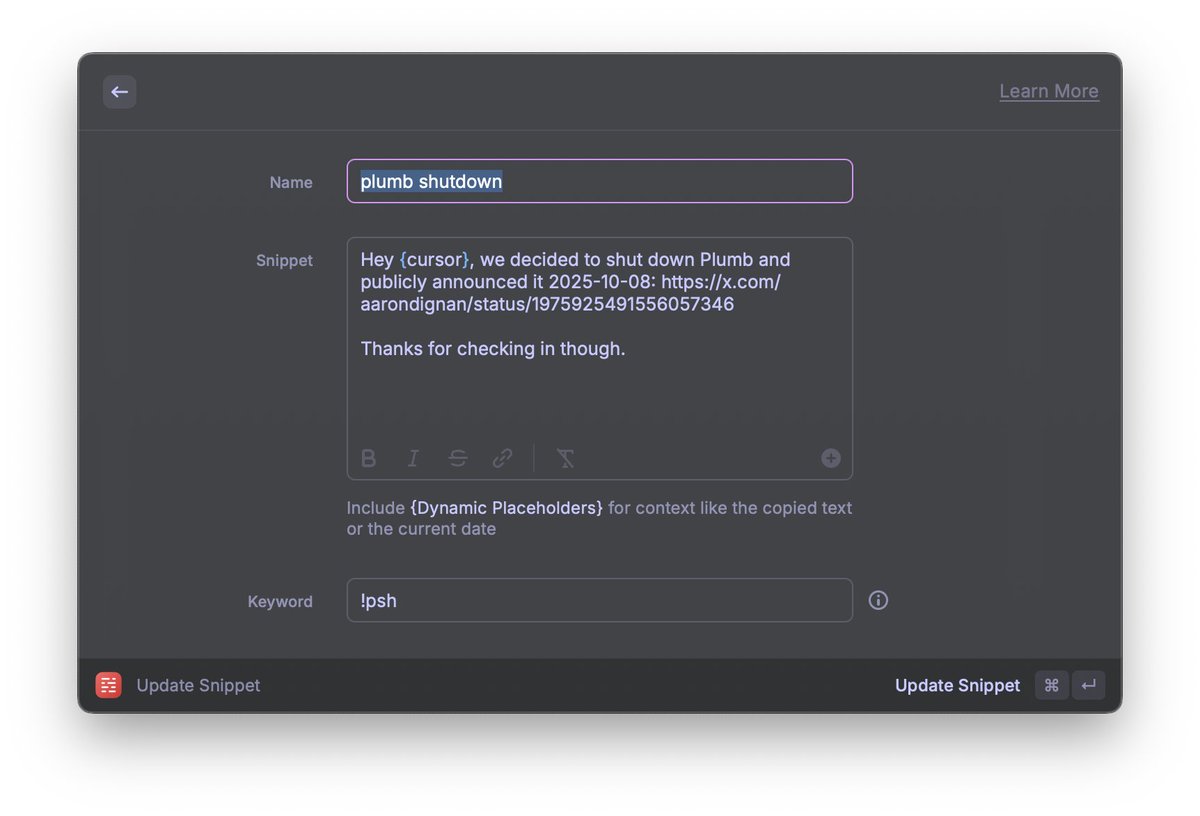
Task: Click inside the Snippet text area
Action: click(600, 358)
